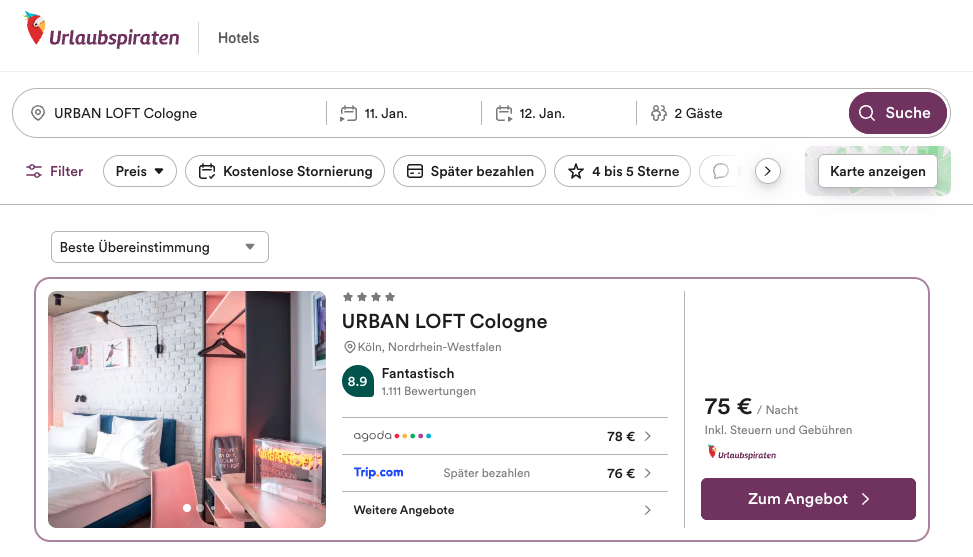Click the check-in calendar icon
The width and height of the screenshot is (973, 557).
(349, 113)
